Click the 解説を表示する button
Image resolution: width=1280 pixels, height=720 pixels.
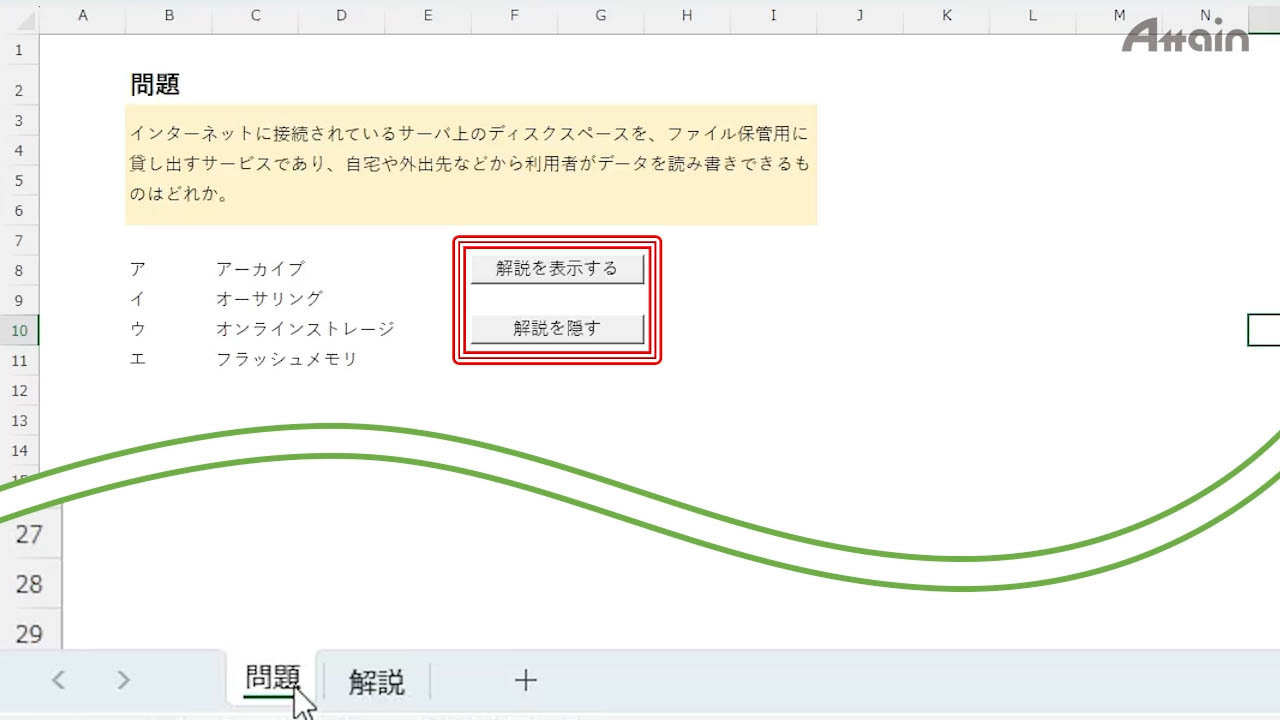coord(557,269)
